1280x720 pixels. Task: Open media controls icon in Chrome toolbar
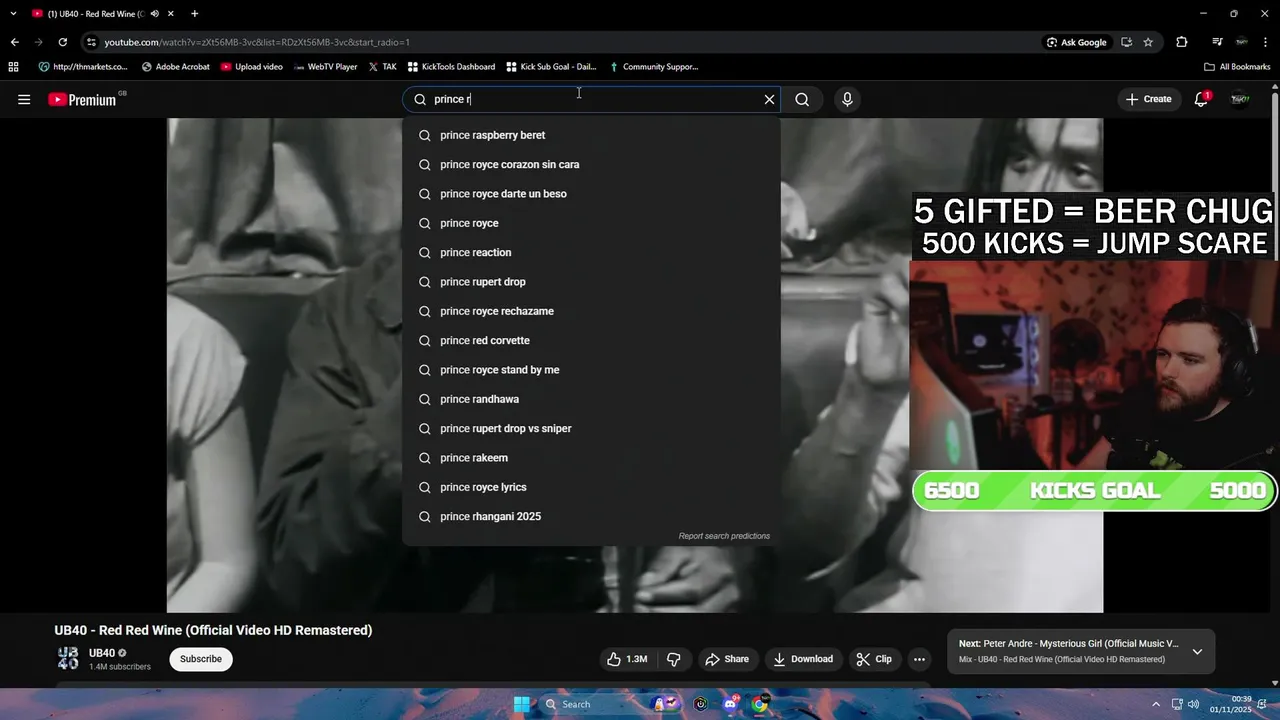1217,42
